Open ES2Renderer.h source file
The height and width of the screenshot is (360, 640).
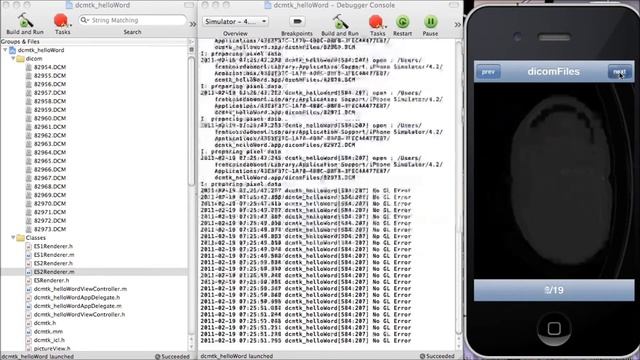53,263
